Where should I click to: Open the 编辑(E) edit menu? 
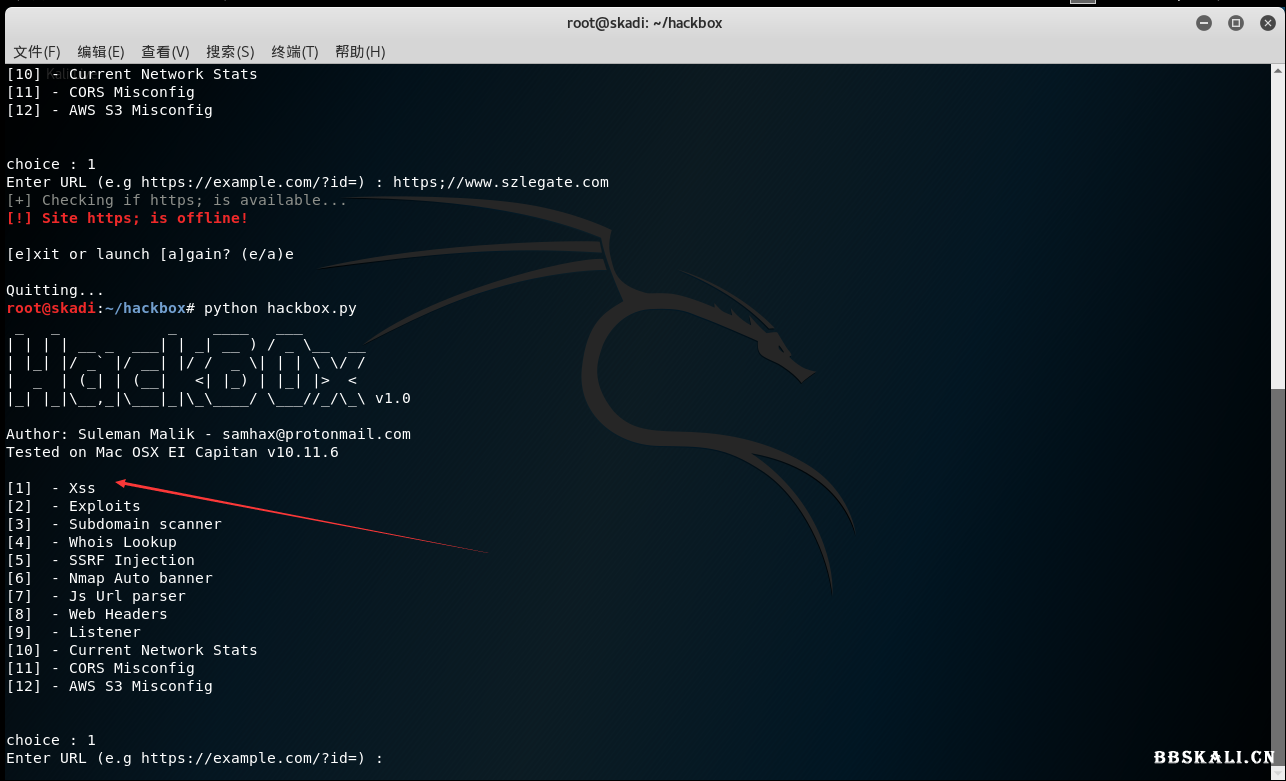click(x=101, y=52)
